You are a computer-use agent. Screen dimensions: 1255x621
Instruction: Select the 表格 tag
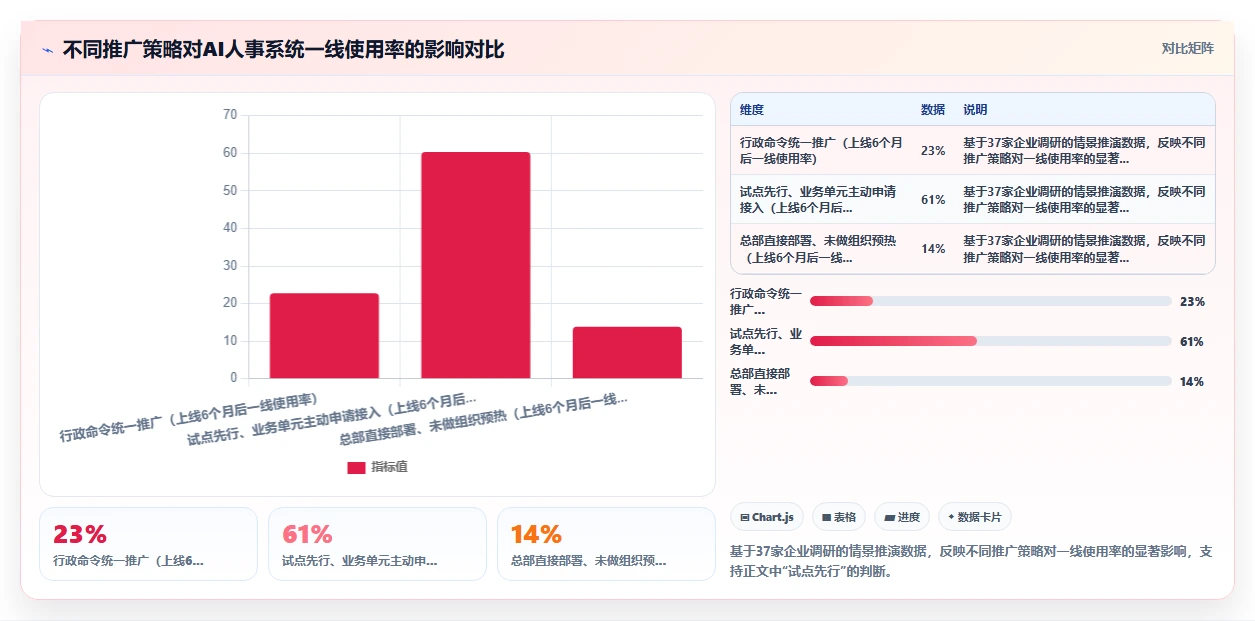[838, 517]
